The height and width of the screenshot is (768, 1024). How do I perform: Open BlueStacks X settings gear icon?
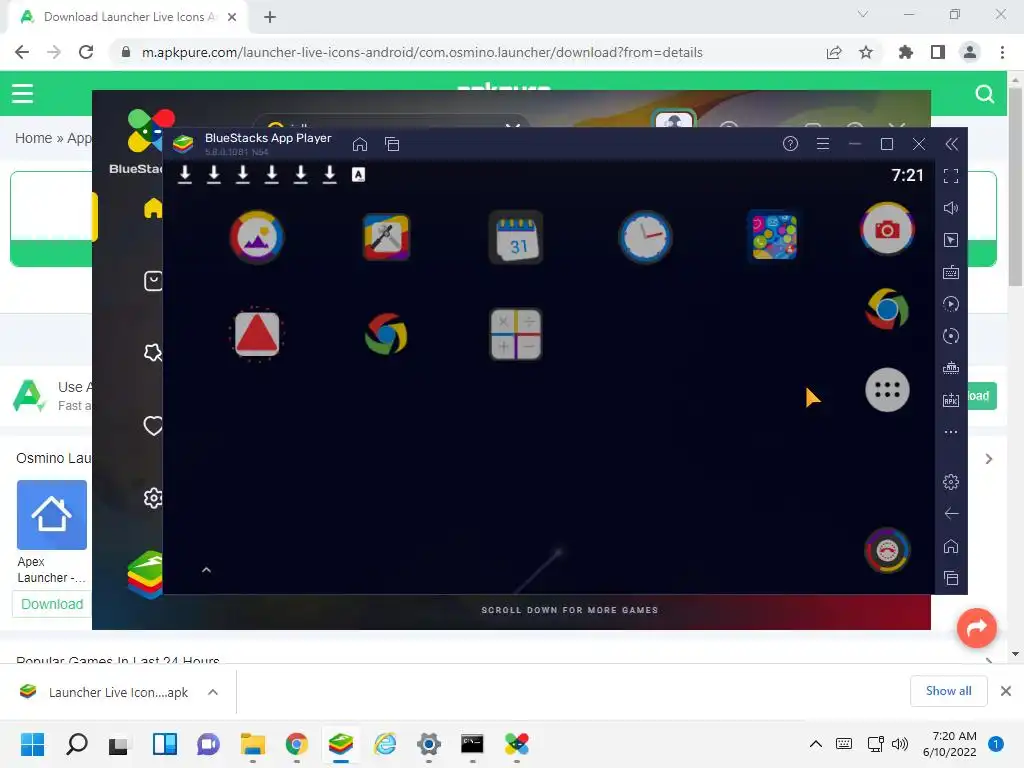pyautogui.click(x=153, y=498)
